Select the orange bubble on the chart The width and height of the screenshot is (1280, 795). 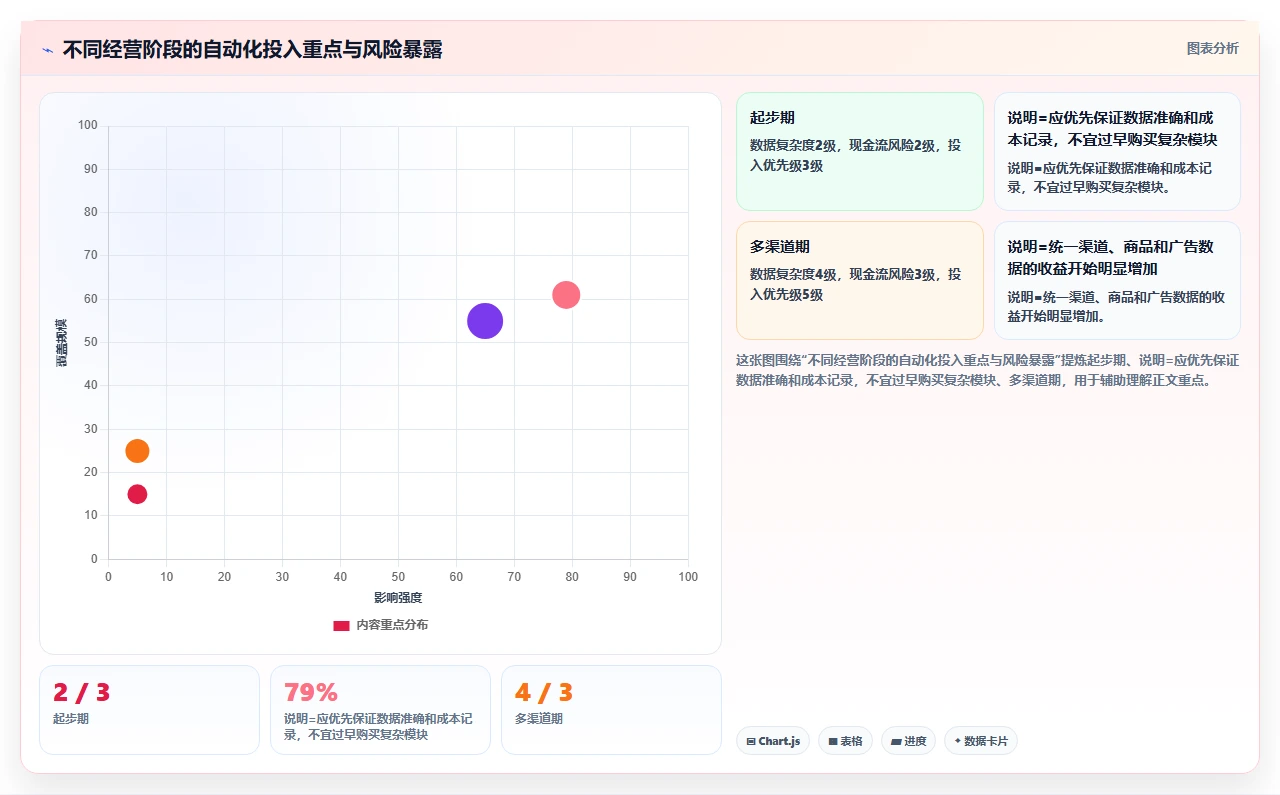click(137, 451)
